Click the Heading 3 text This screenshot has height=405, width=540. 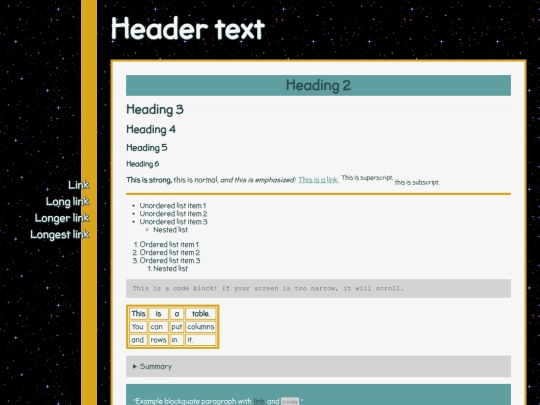pos(155,110)
